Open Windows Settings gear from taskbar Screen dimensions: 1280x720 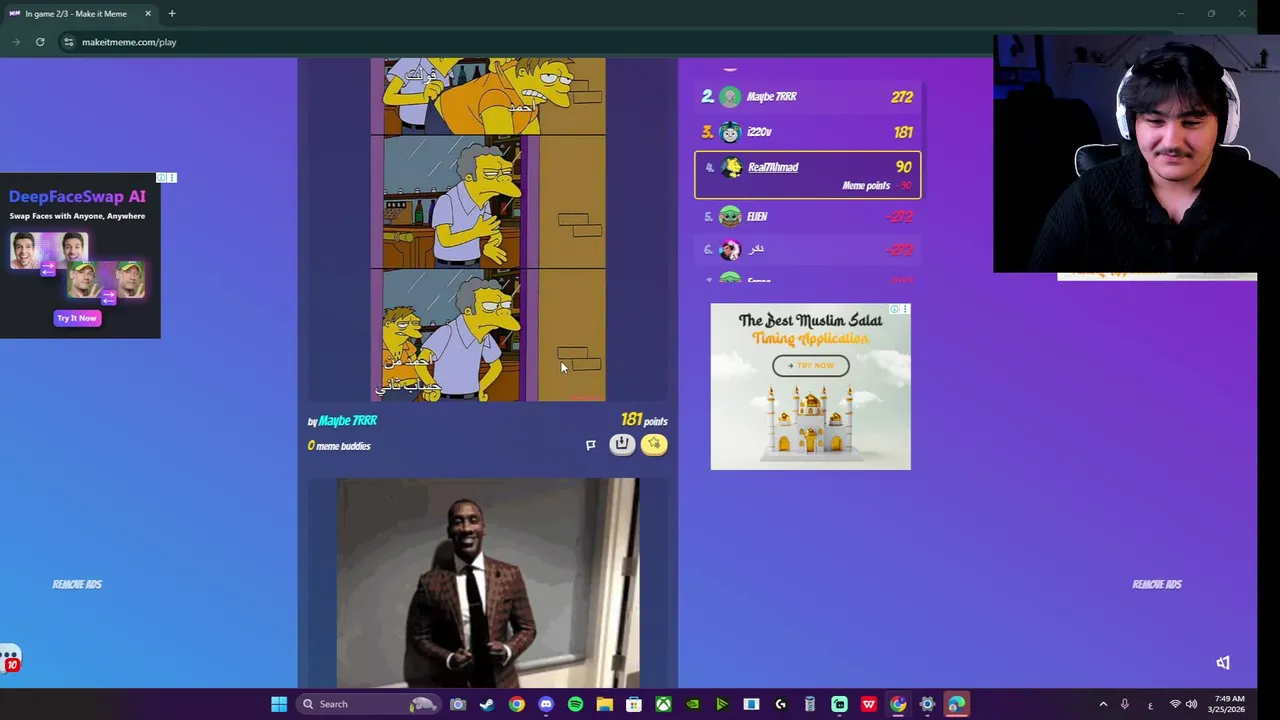pos(927,704)
